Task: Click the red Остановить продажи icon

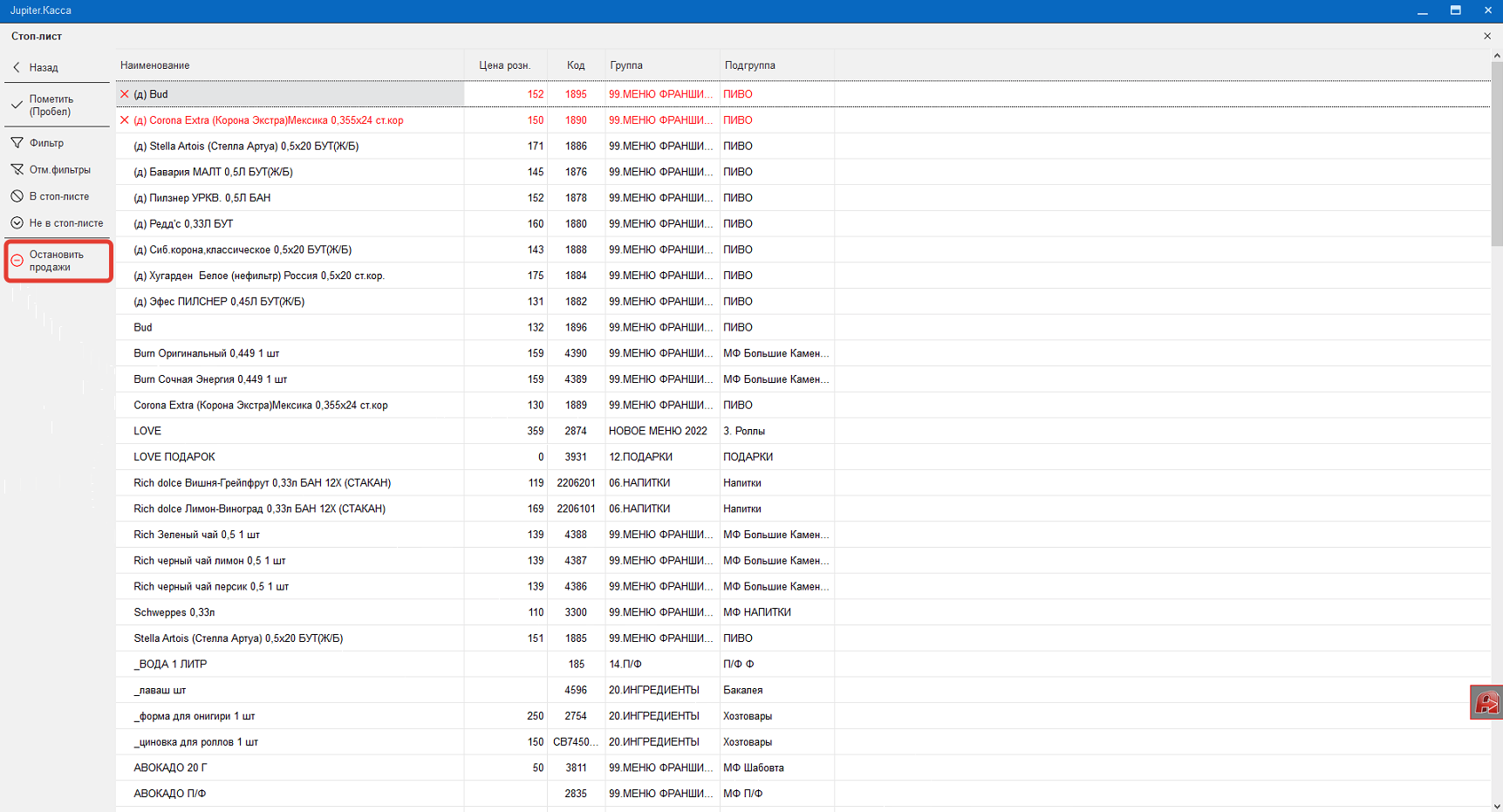Action: 17,261
